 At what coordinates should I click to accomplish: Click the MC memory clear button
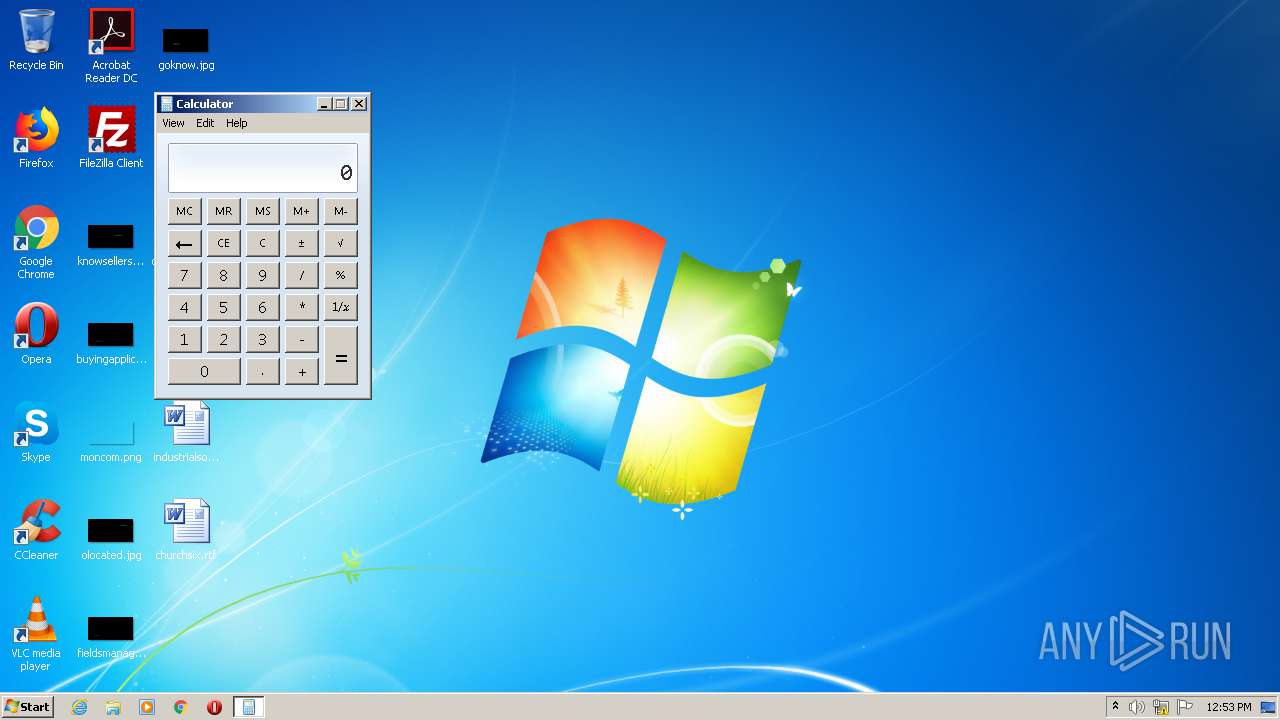(184, 211)
